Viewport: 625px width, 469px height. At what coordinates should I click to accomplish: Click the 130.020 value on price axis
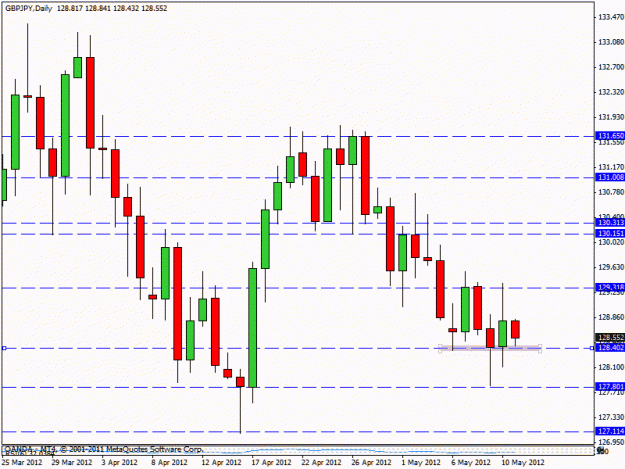(x=611, y=242)
